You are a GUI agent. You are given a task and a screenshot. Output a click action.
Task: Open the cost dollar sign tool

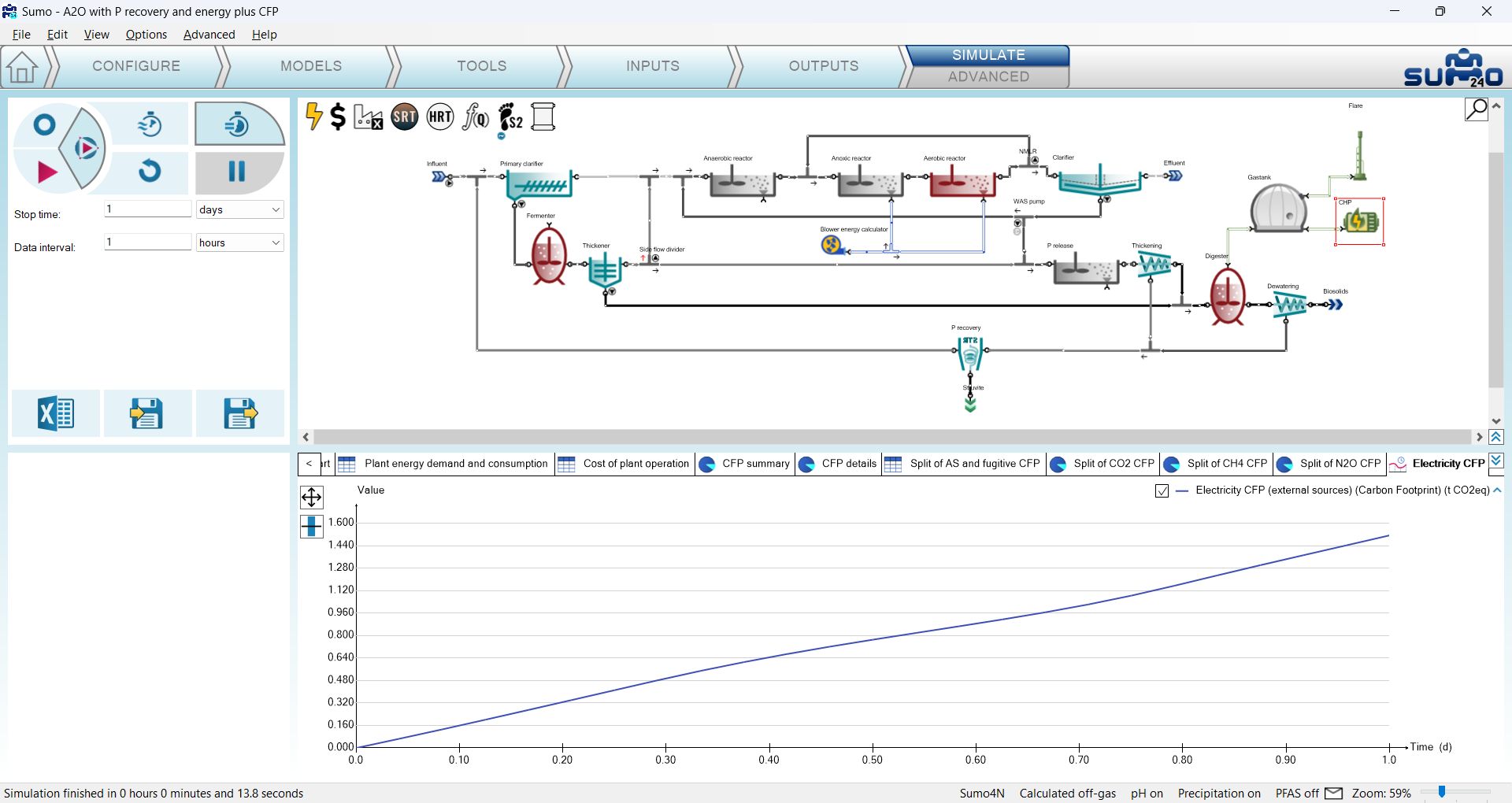pos(338,117)
